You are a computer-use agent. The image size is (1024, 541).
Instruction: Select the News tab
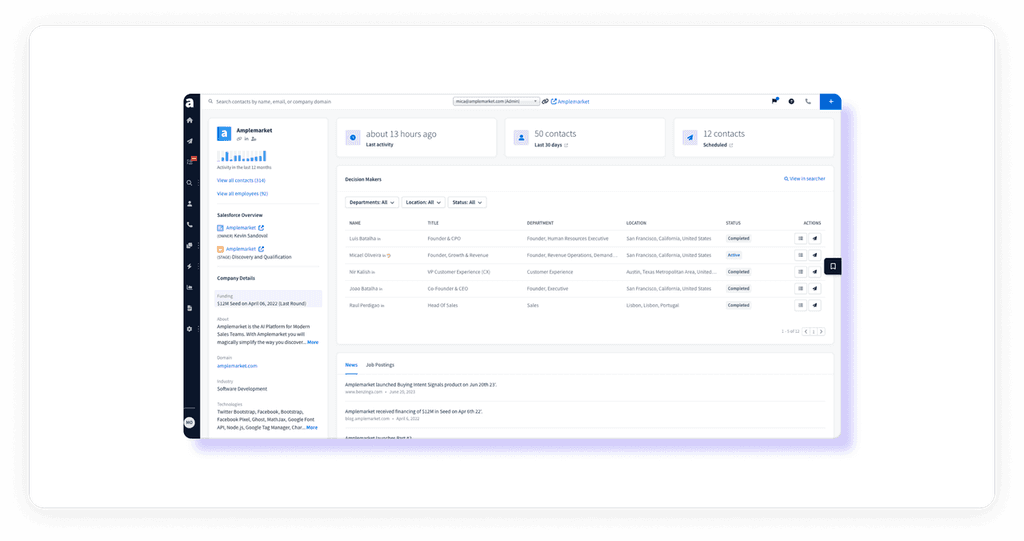(x=351, y=365)
